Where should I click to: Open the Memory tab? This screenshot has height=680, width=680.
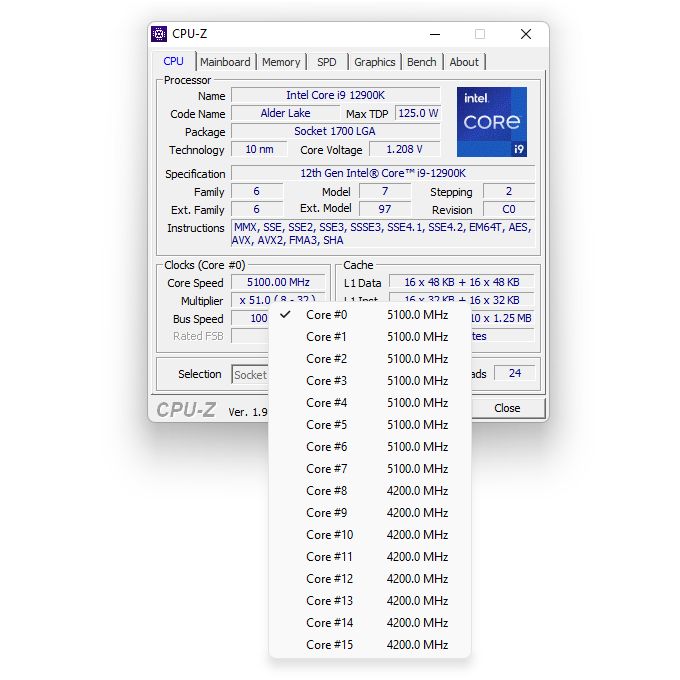click(x=281, y=62)
